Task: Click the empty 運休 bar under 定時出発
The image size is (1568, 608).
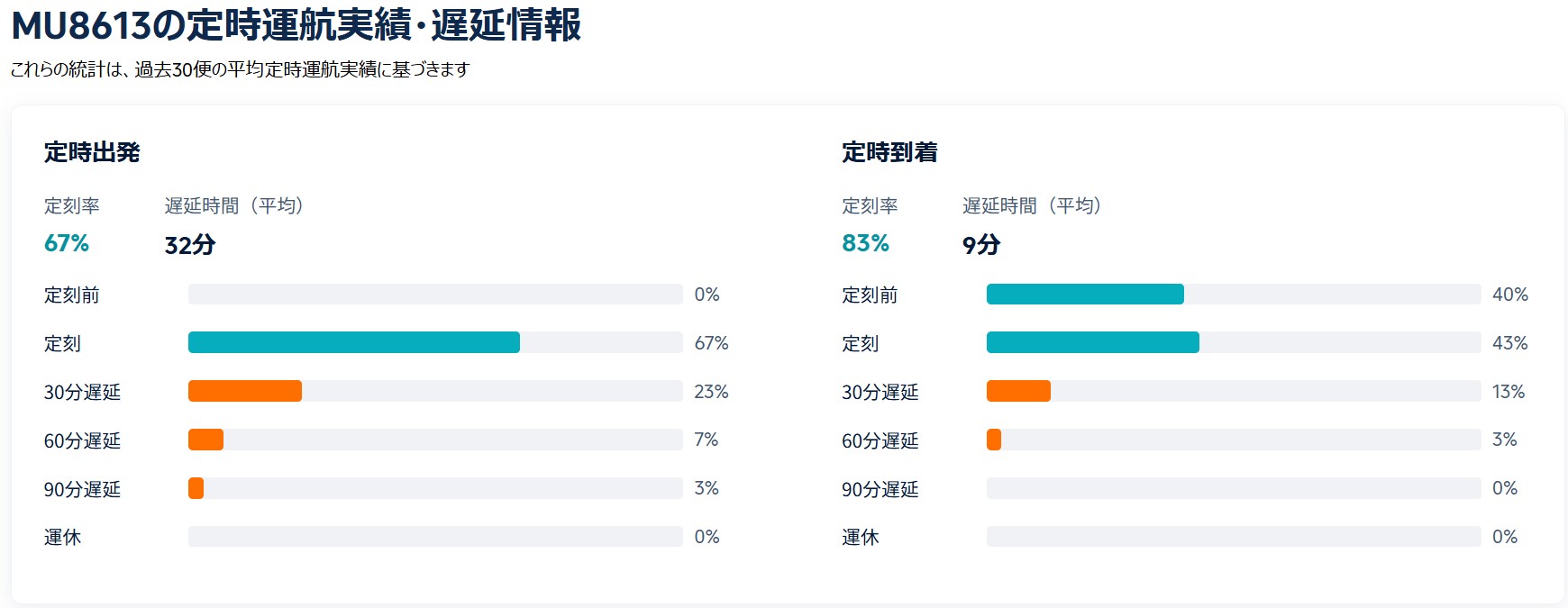Action: pos(435,537)
